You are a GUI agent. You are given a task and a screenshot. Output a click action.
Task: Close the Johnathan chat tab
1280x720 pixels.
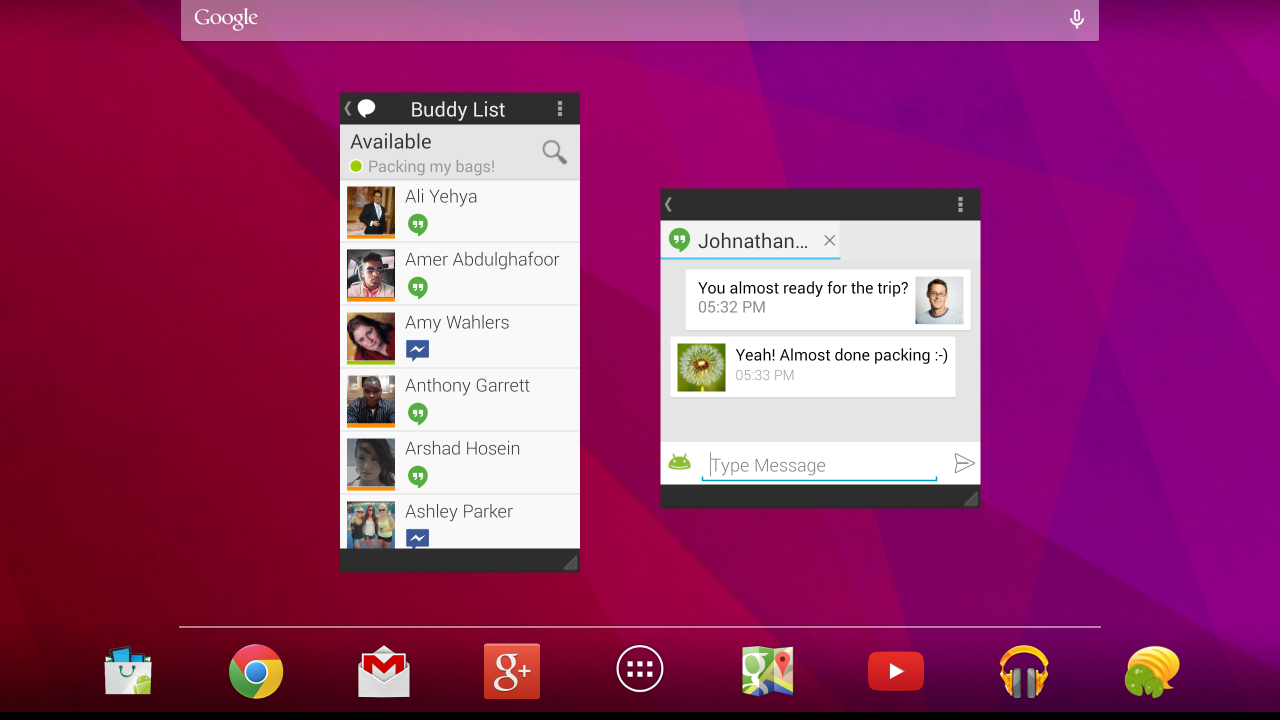tap(829, 240)
